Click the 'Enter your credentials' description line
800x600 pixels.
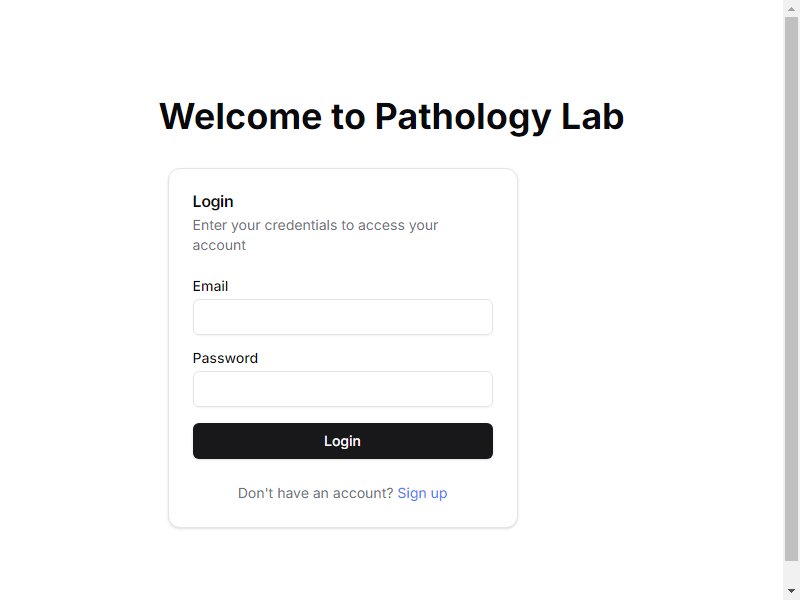point(315,225)
